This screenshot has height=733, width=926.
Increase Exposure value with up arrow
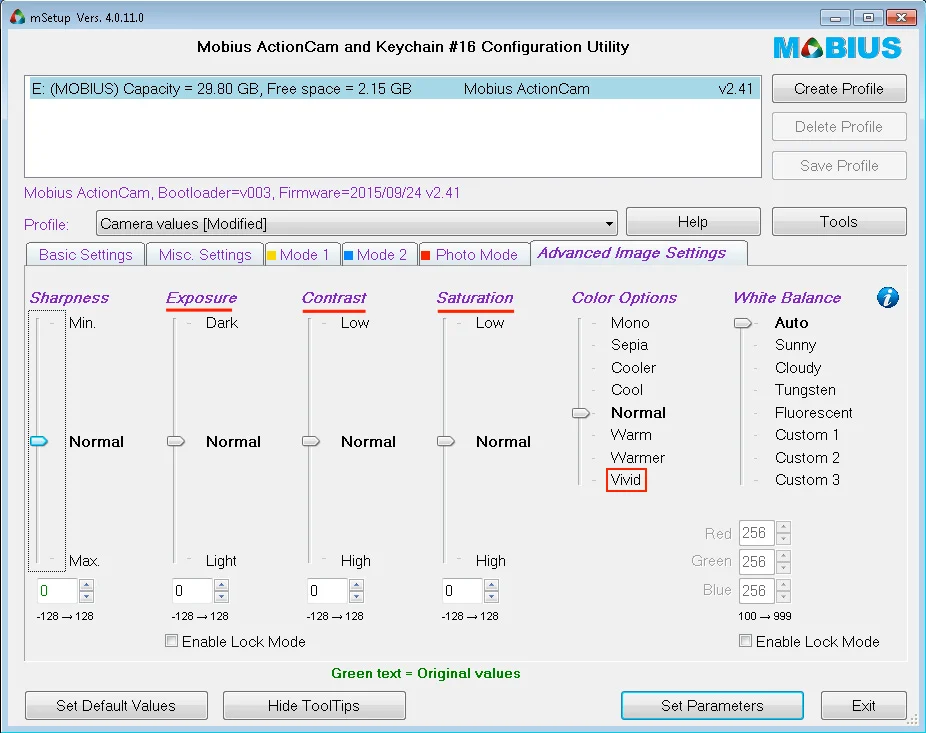[x=221, y=585]
